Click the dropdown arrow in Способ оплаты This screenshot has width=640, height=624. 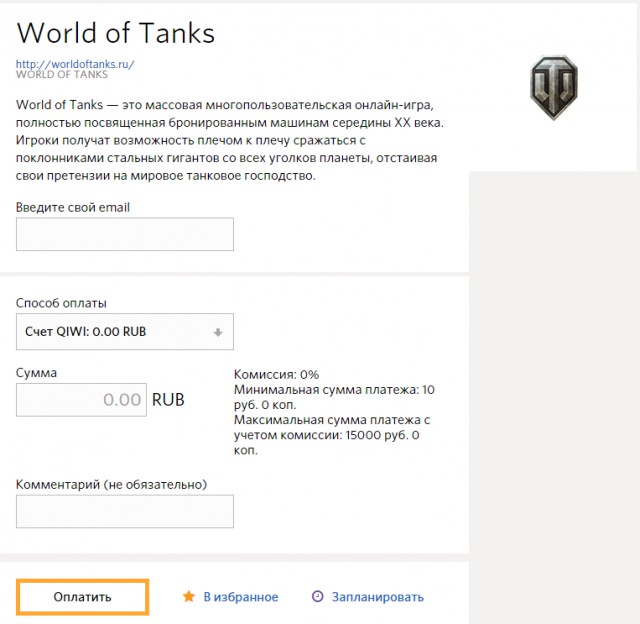218,332
